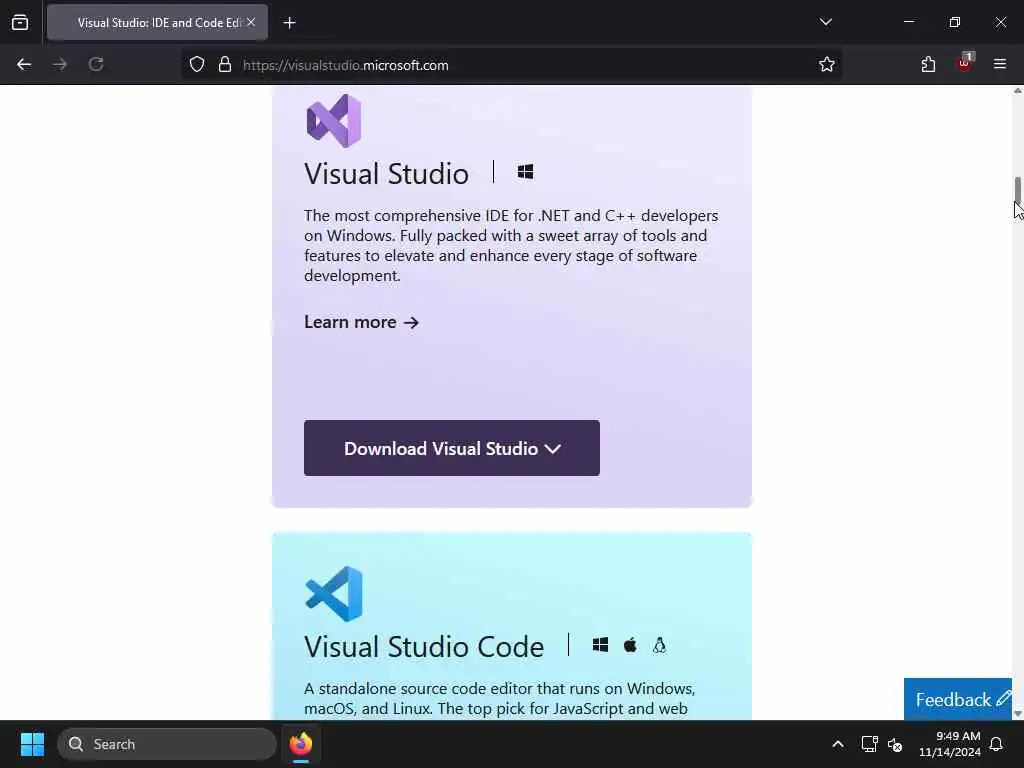1024x768 pixels.
Task: Click the Apple icon beside Visual Studio Code
Action: pos(630,645)
